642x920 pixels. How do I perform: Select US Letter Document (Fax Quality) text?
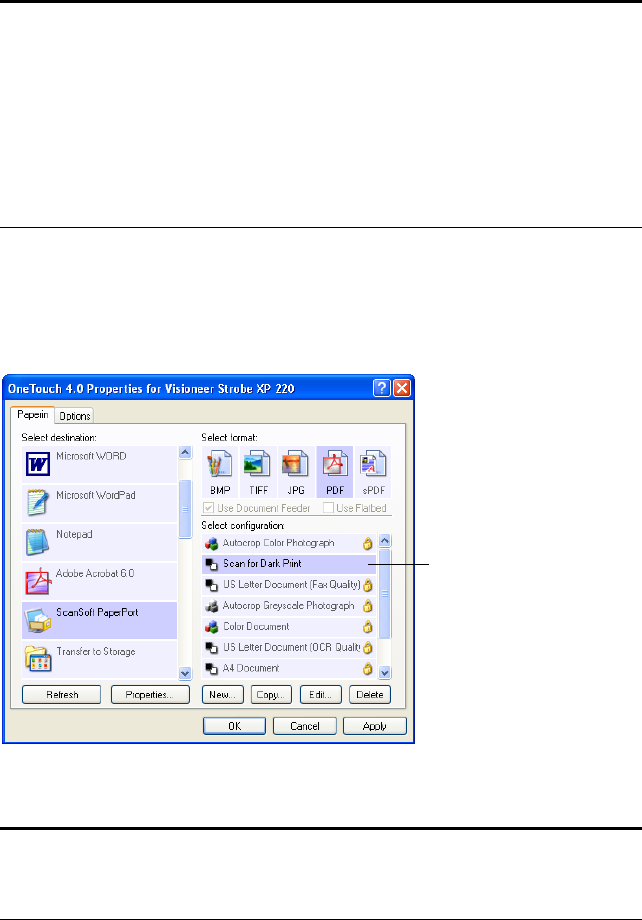click(292, 585)
